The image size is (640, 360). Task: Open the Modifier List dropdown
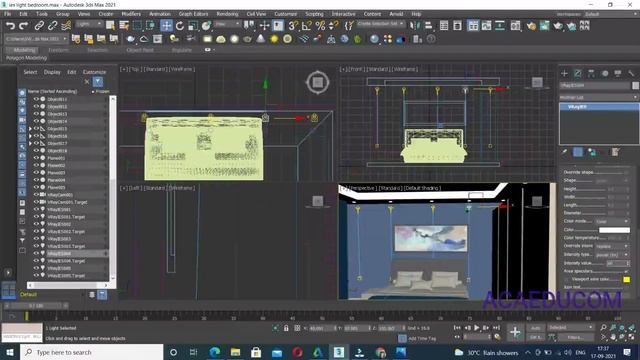click(598, 97)
